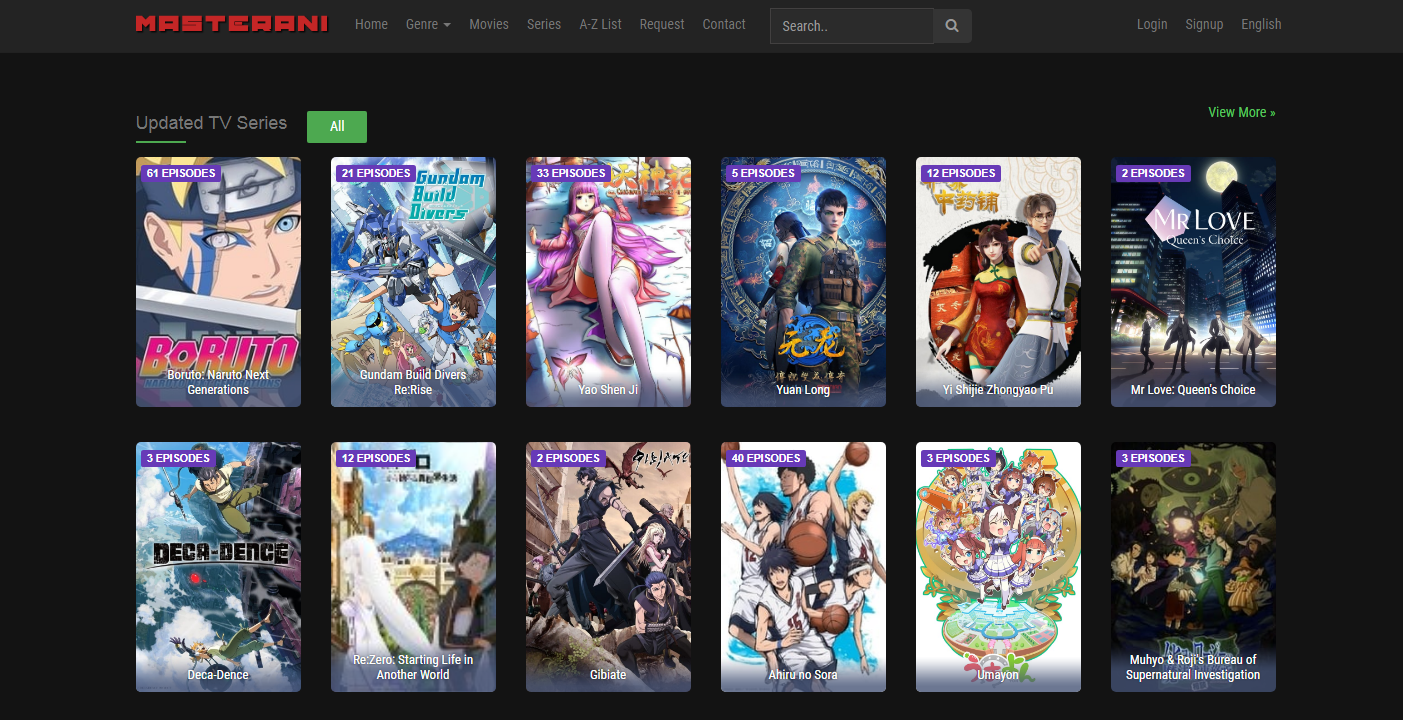Open the Gundam Build Divers Re:Rise poster
Image resolution: width=1403 pixels, height=720 pixels.
point(413,282)
